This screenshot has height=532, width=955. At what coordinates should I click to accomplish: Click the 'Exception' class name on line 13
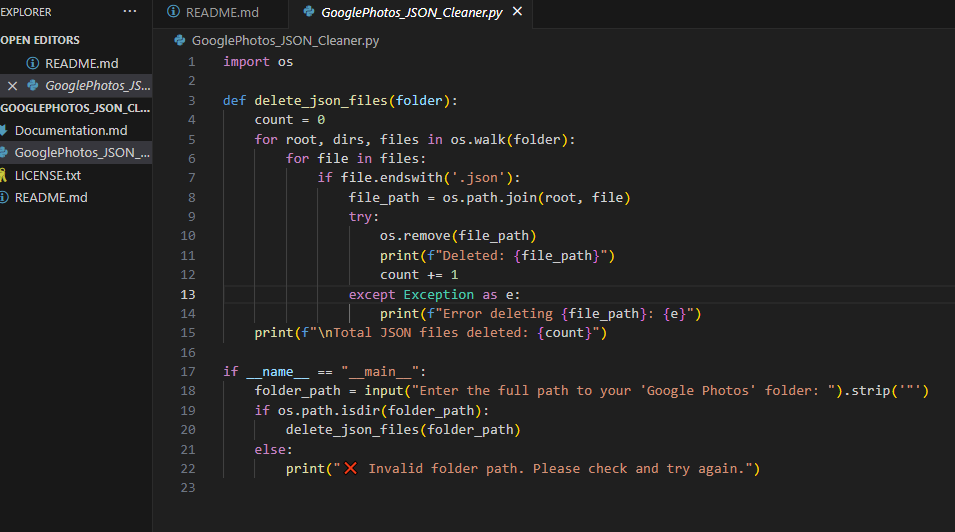point(439,294)
